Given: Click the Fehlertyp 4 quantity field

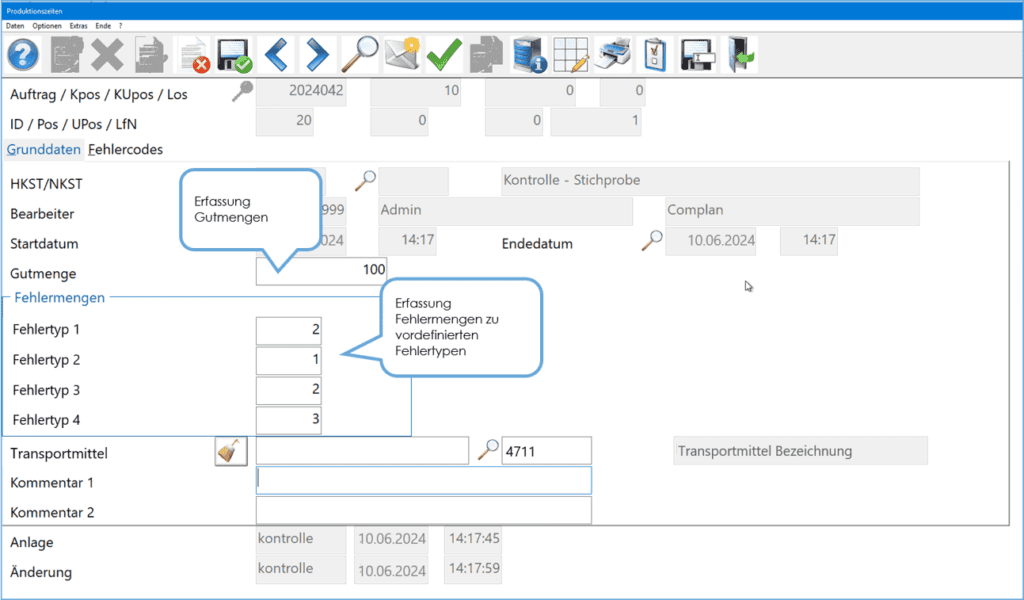Looking at the screenshot, I should (x=289, y=420).
